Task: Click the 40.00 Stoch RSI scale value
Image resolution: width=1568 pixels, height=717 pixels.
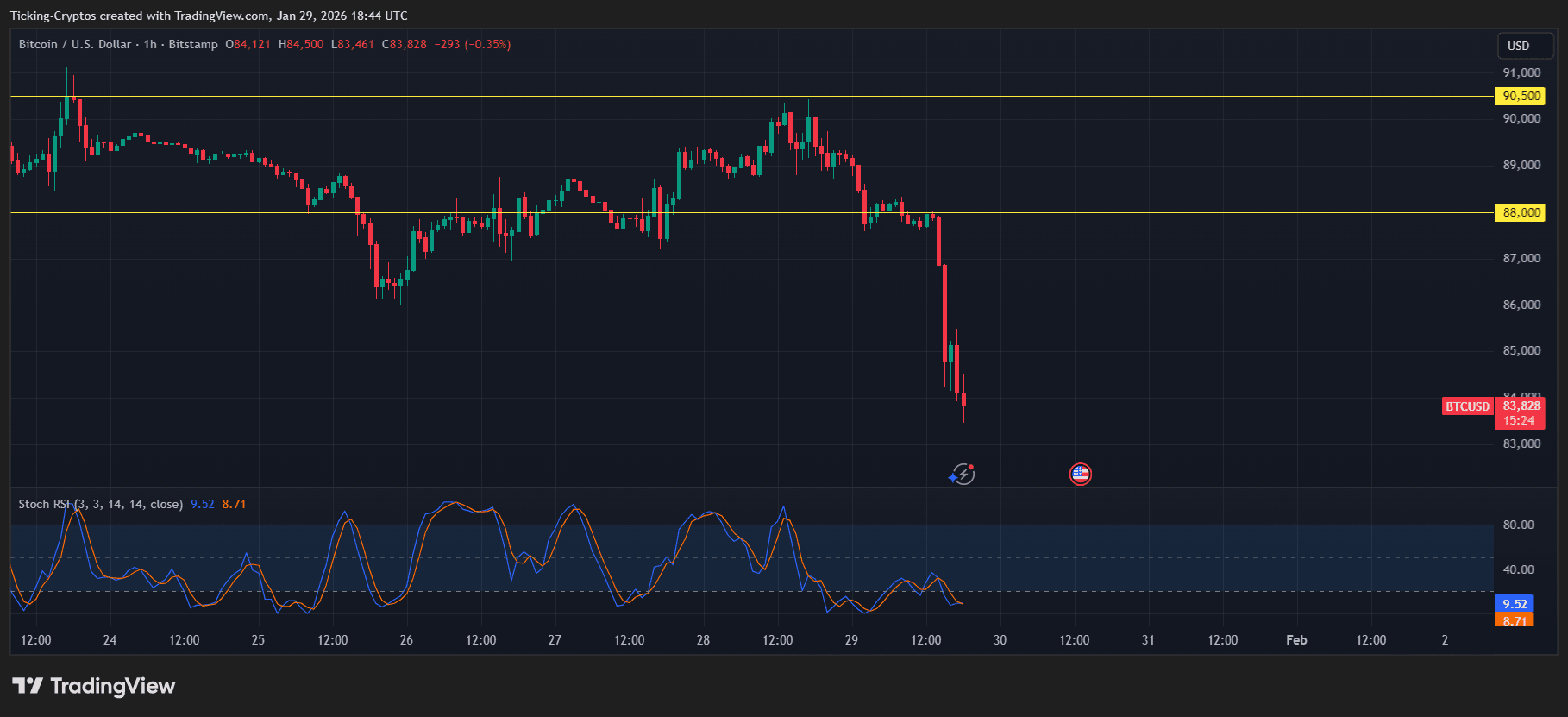Action: coord(1518,569)
